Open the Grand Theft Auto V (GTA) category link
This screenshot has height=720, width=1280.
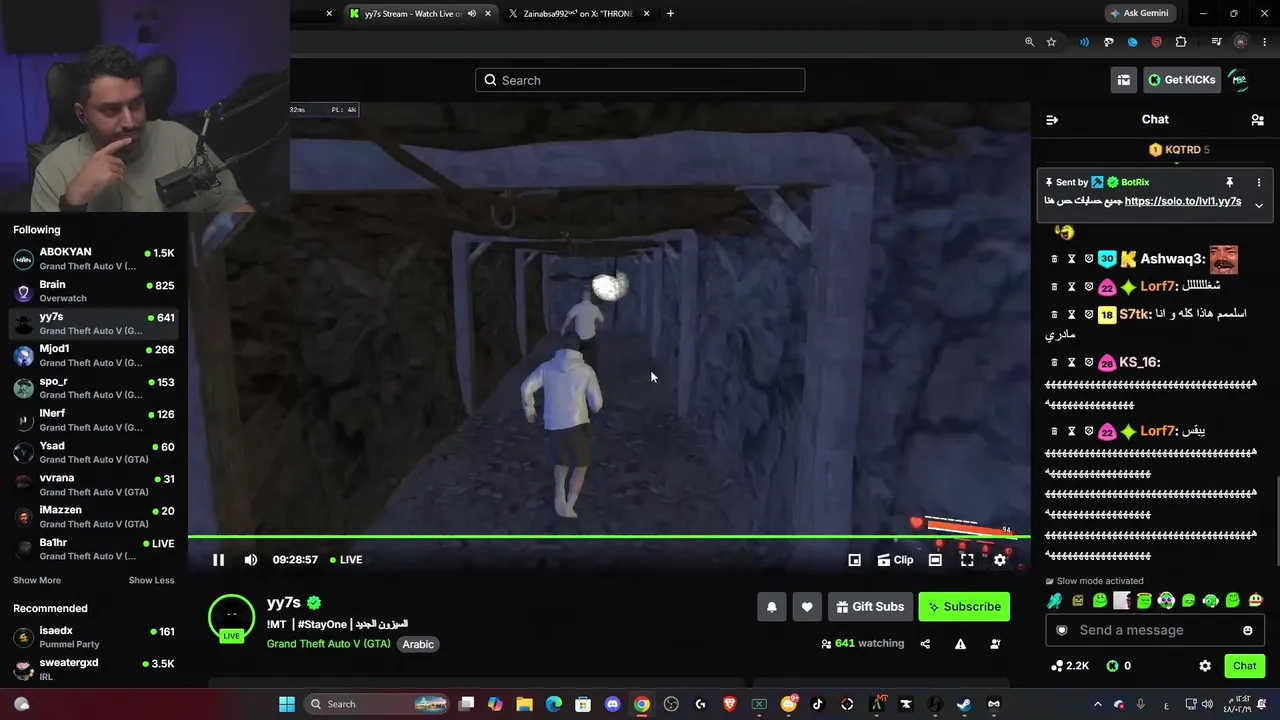[329, 644]
